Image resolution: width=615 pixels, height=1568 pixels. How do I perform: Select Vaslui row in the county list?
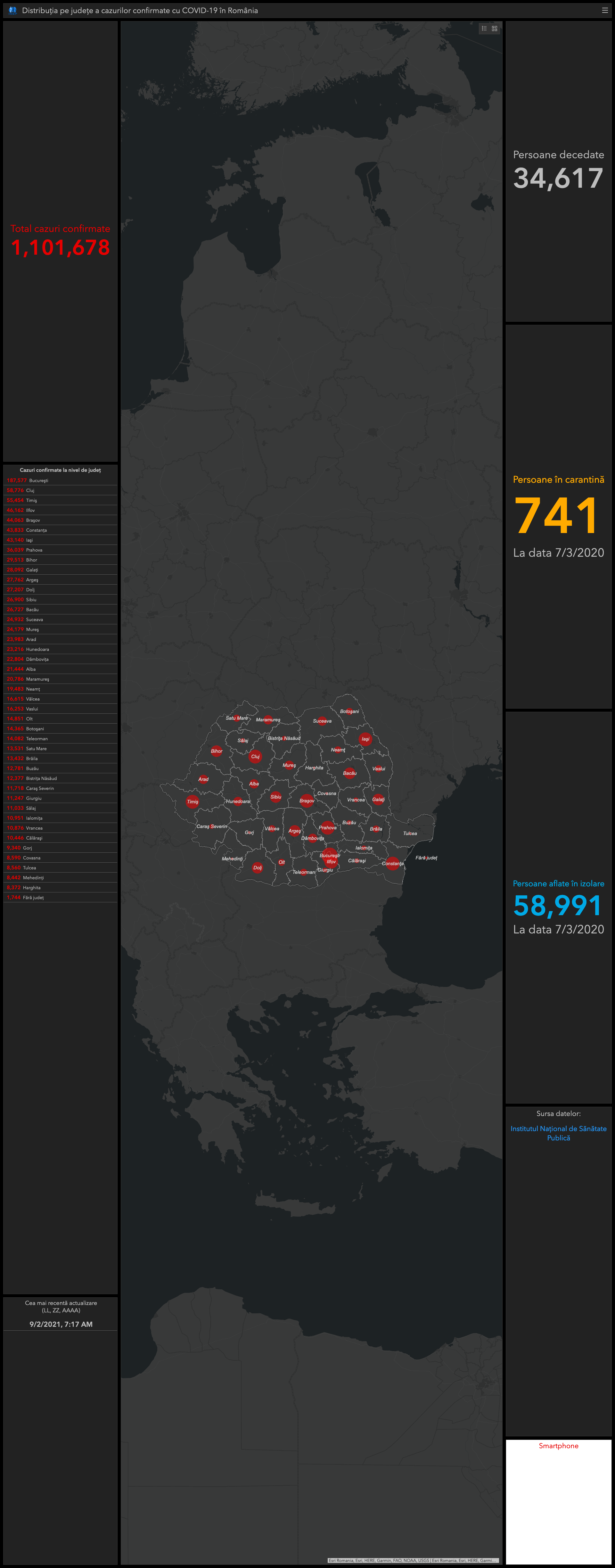click(x=60, y=709)
